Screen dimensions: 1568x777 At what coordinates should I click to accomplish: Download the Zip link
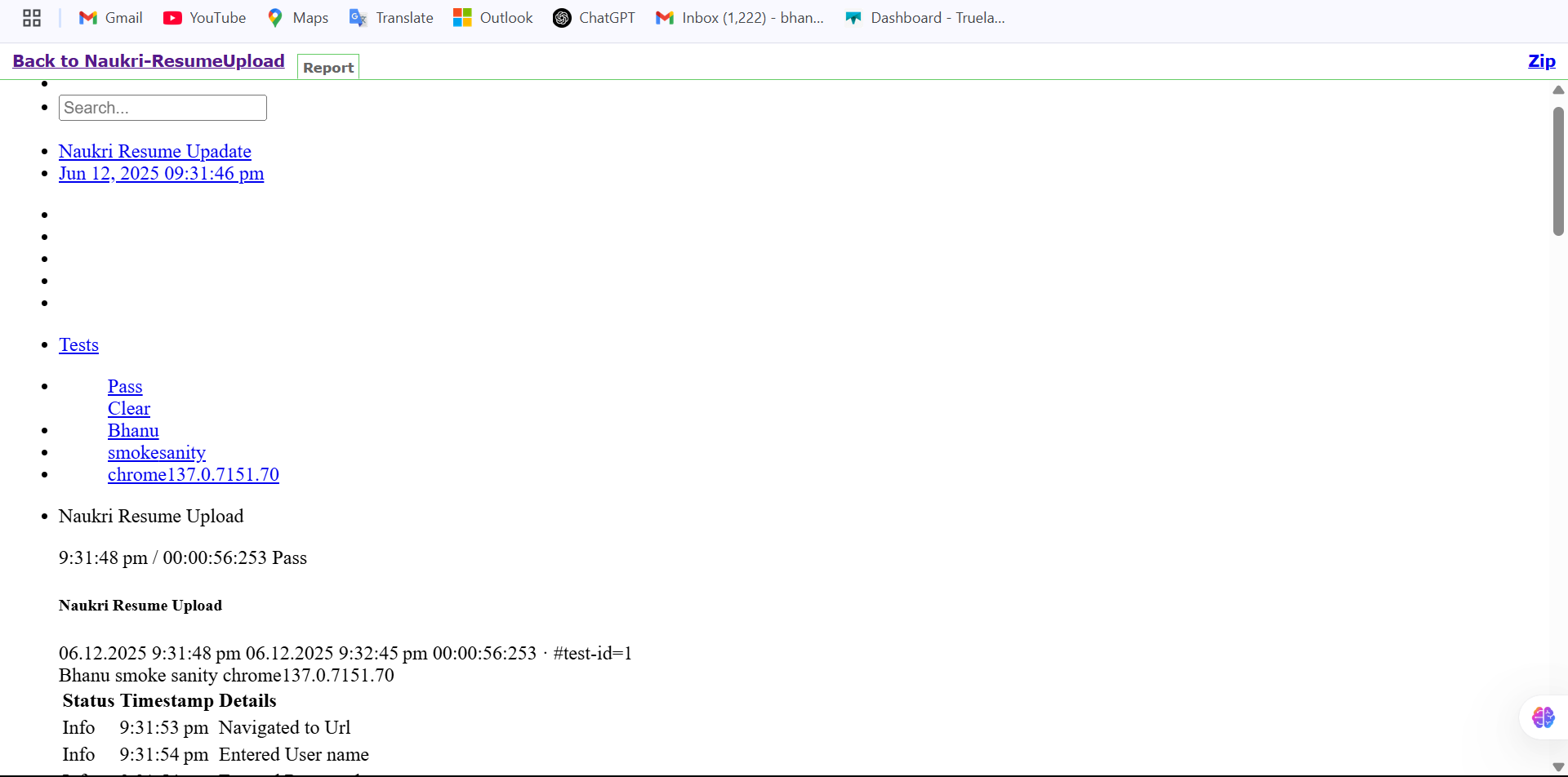(1541, 61)
